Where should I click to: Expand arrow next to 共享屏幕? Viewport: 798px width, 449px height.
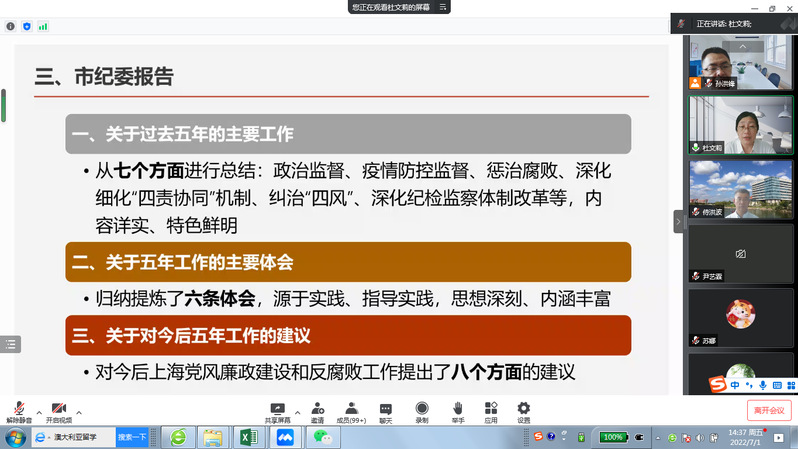pos(299,411)
